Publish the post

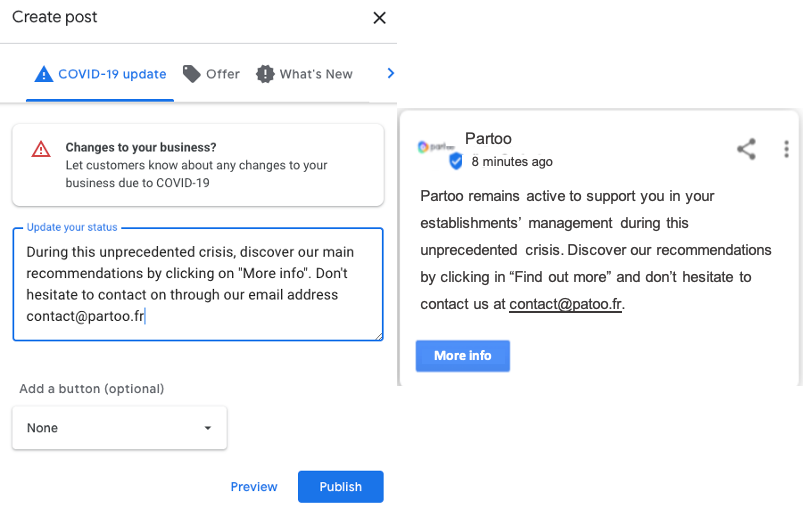pyautogui.click(x=341, y=487)
